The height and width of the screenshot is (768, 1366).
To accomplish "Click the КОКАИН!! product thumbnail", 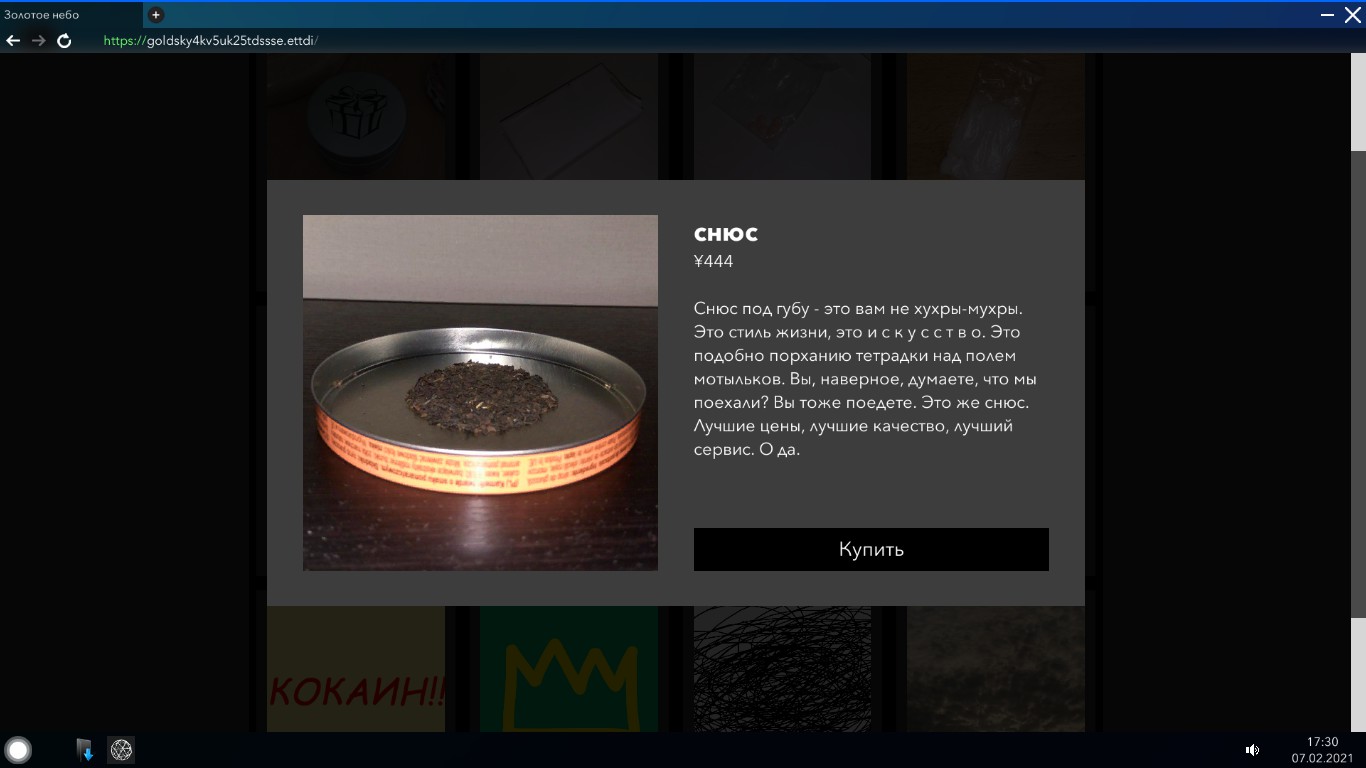I will tap(356, 669).
